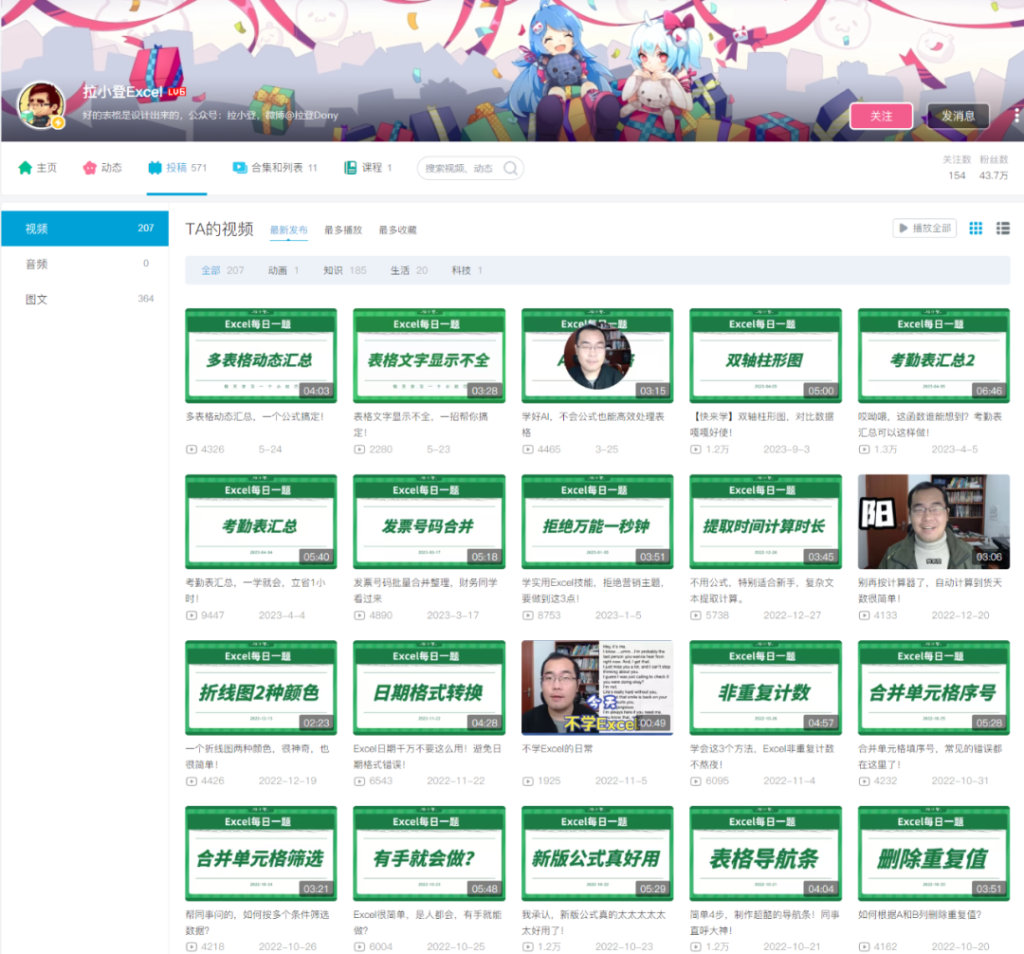The width and height of the screenshot is (1024, 954).
Task: Open the 粉丝数 43.7万 followers count
Action: tap(994, 168)
